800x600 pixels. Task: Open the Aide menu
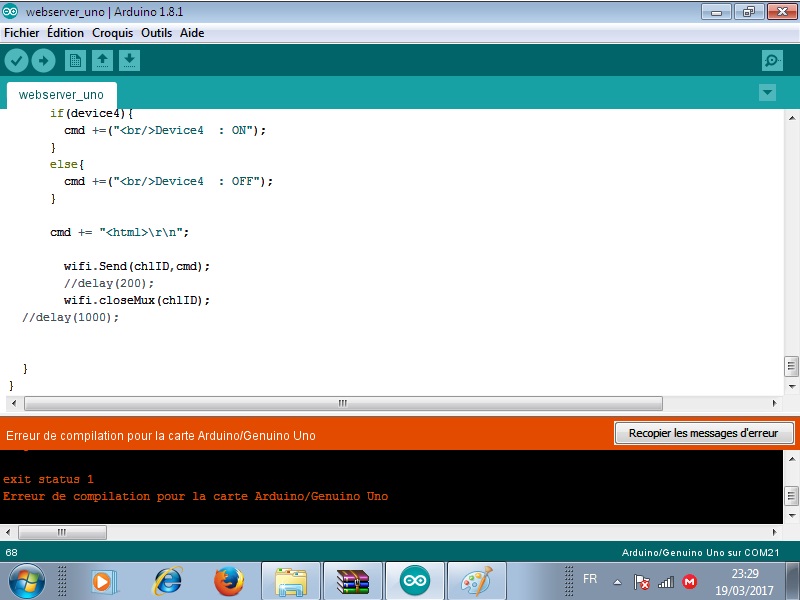coord(192,33)
